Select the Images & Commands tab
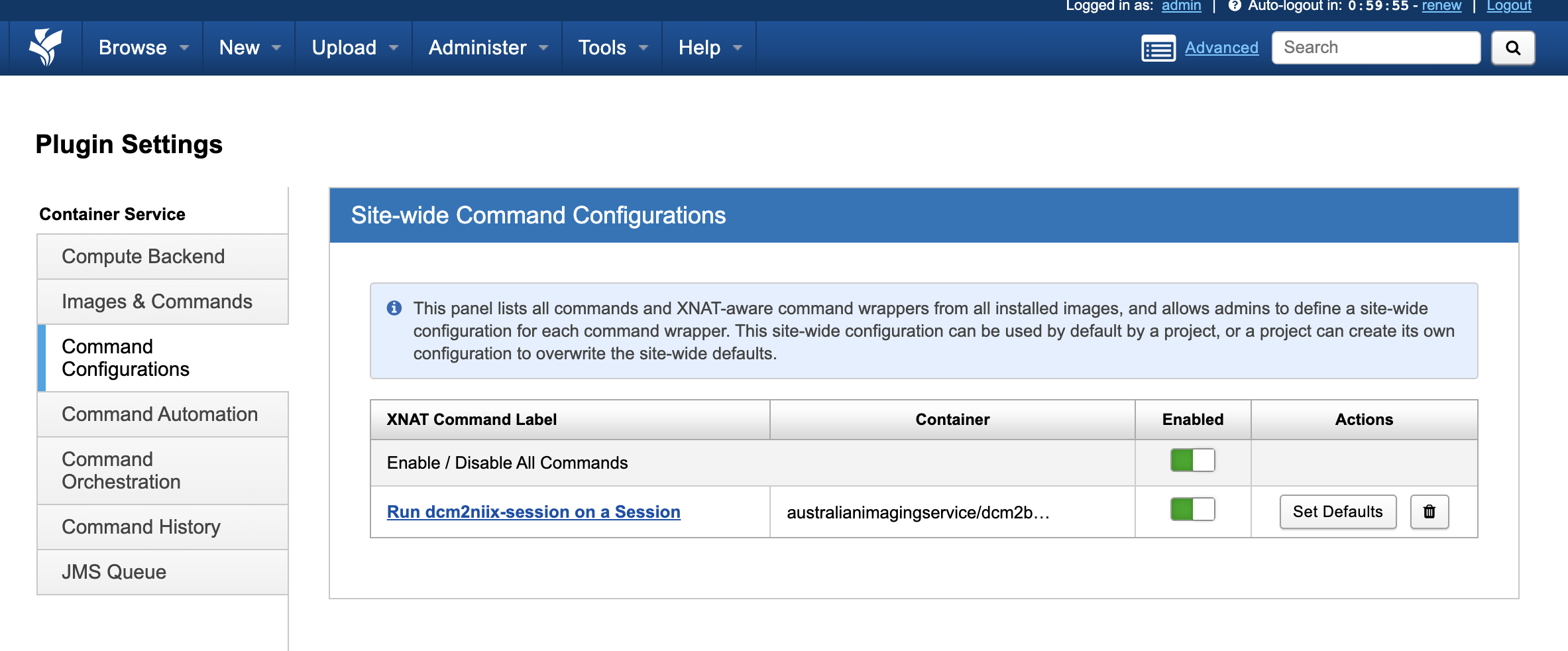The width and height of the screenshot is (1568, 651). [x=163, y=302]
